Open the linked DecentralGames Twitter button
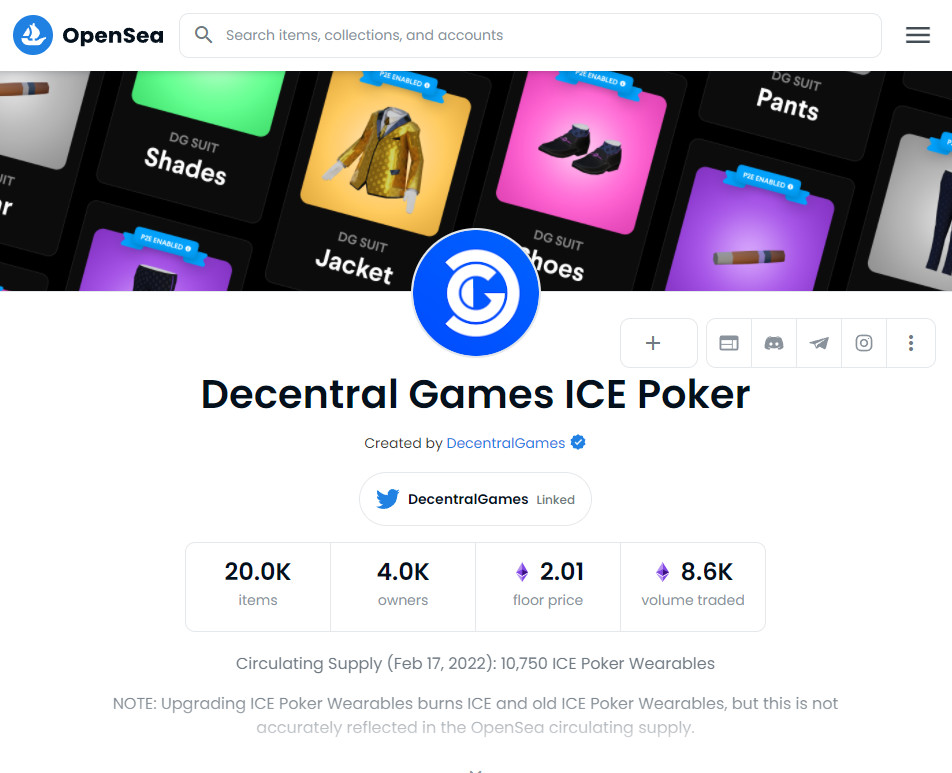This screenshot has height=773, width=952. coord(475,499)
